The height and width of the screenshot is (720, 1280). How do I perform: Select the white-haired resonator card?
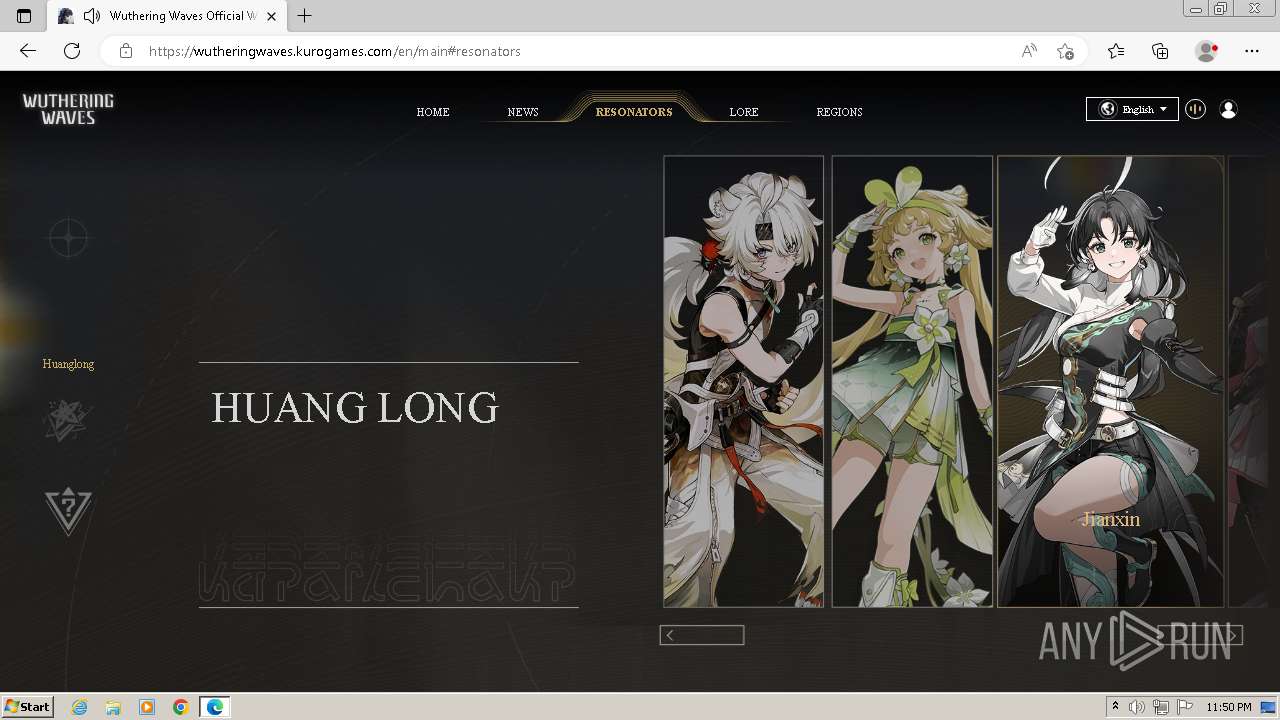pos(743,381)
